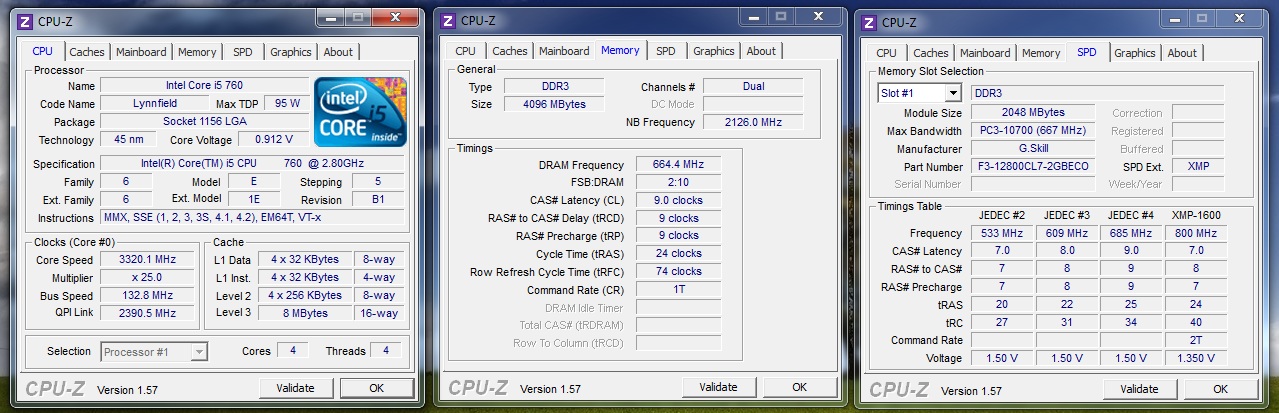The height and width of the screenshot is (413, 1279).
Task: Select the Memory tab in left window
Action: point(197,52)
